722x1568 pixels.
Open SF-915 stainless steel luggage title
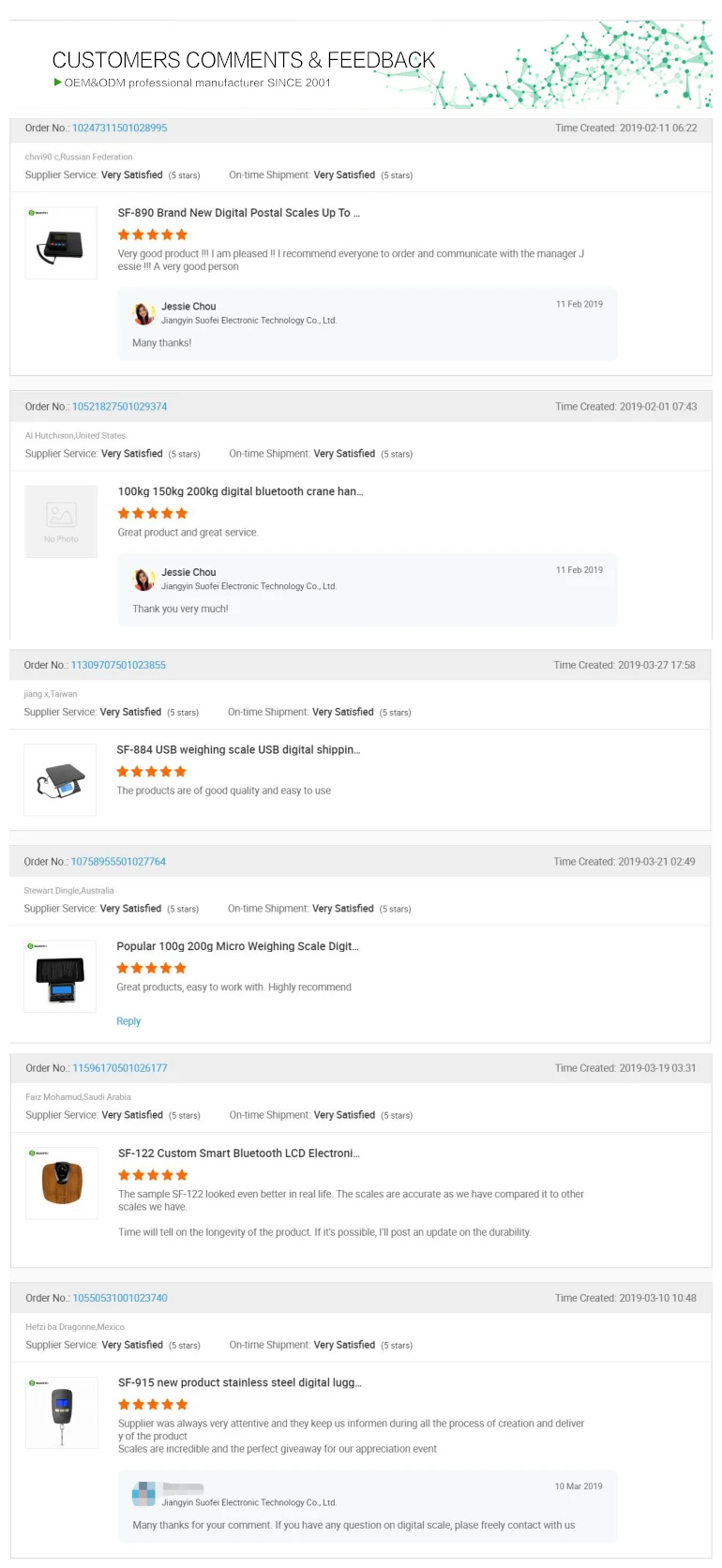point(239,1383)
